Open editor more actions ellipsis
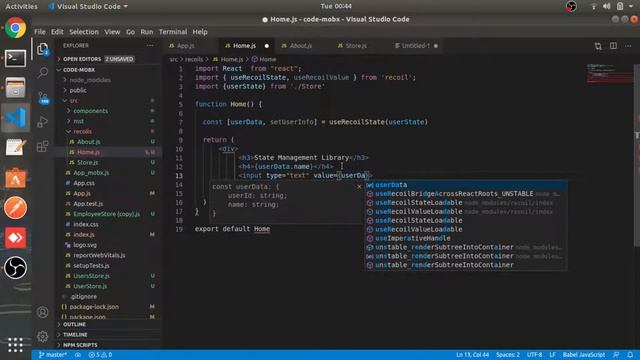This screenshot has width=640, height=360. coord(628,46)
